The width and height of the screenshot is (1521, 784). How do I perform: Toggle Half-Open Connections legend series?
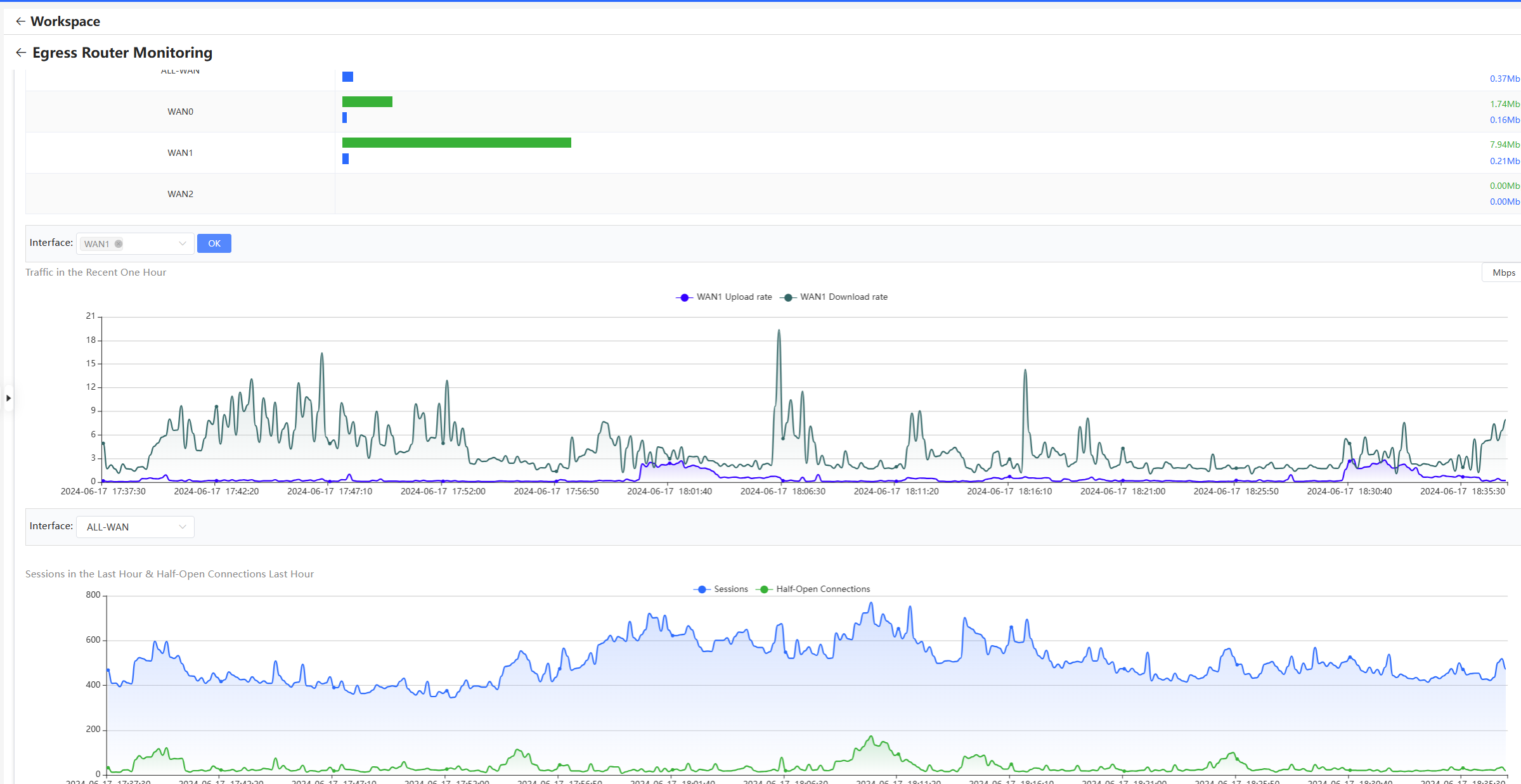point(813,589)
